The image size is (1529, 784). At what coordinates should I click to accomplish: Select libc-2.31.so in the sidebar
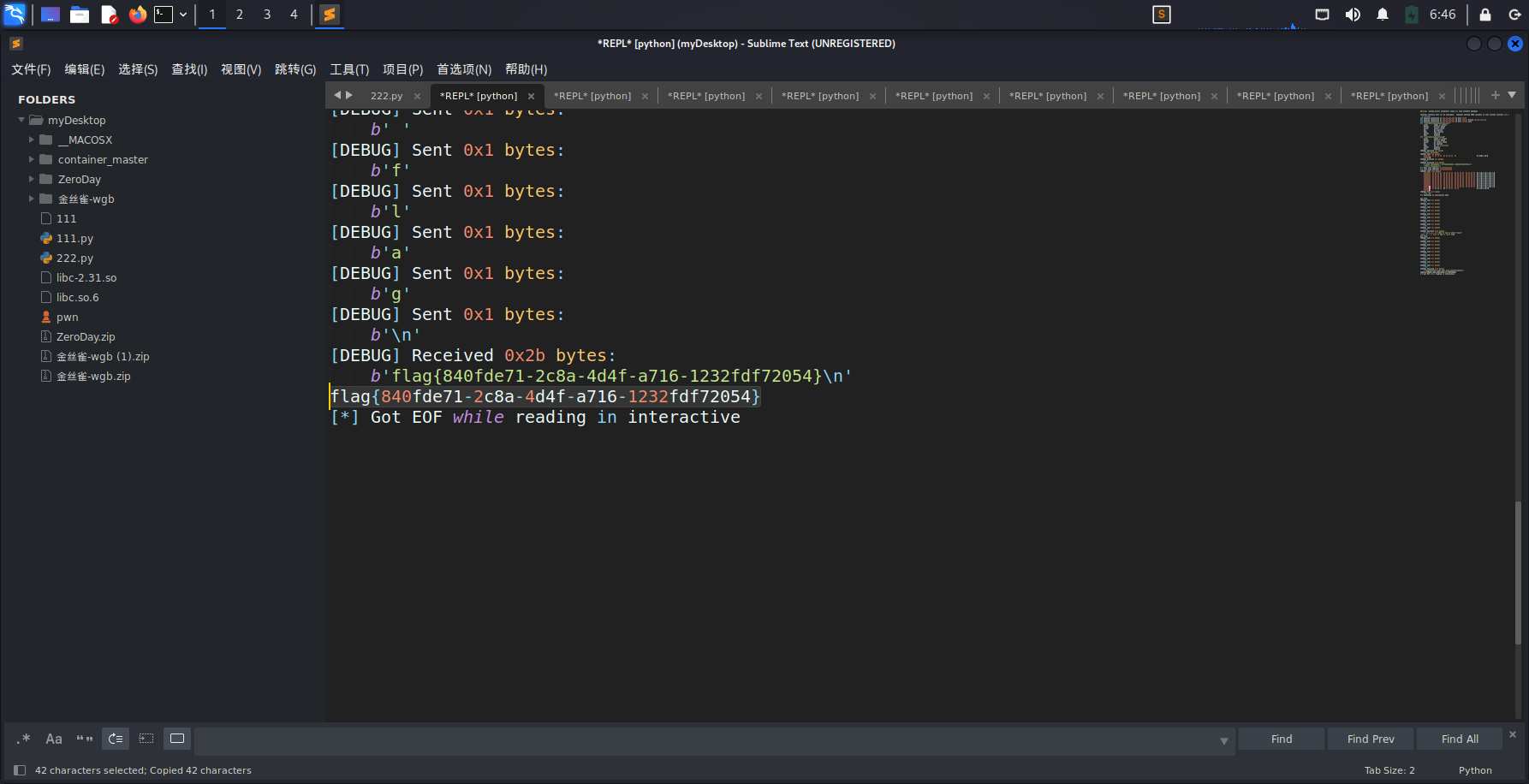click(x=86, y=277)
